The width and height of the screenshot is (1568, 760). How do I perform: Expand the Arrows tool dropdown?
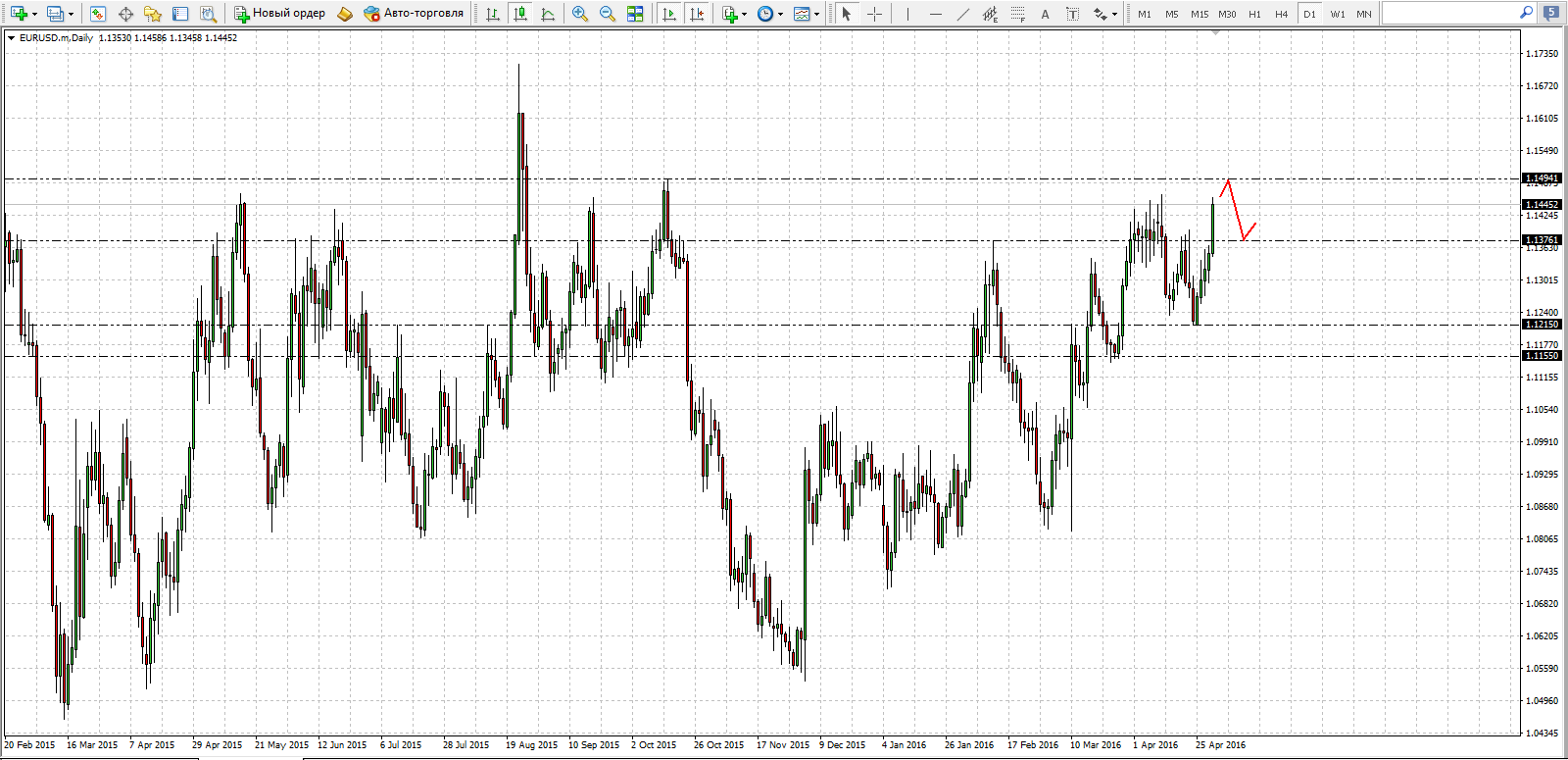click(x=1115, y=15)
